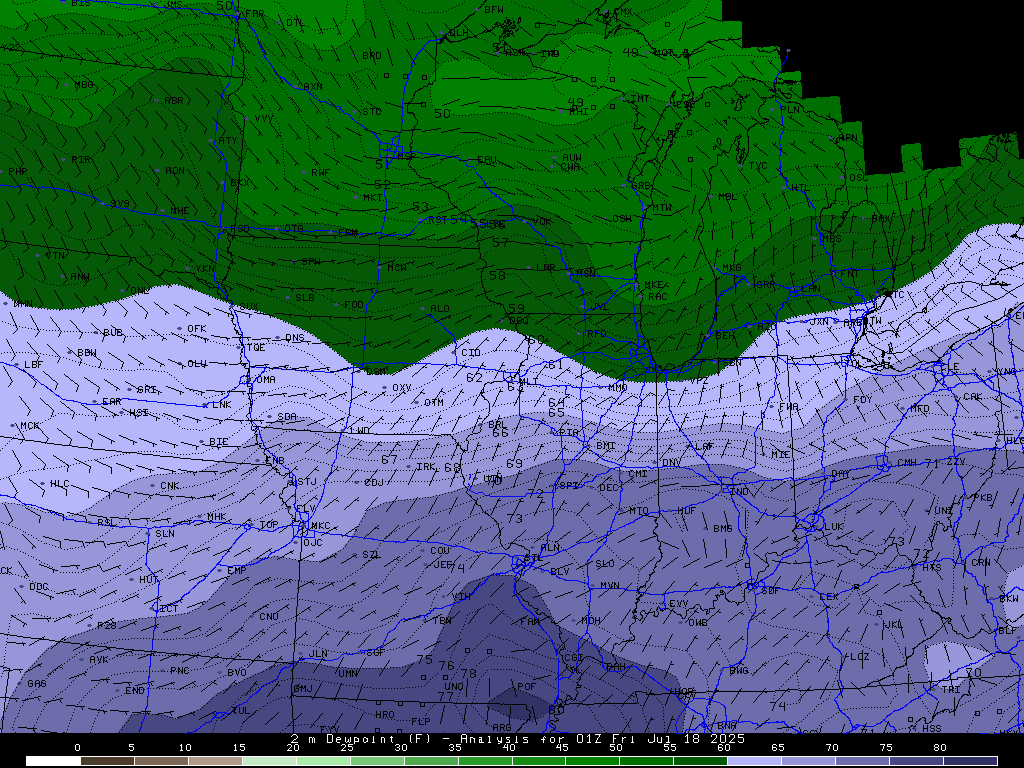Click the MSN station label

(586, 274)
